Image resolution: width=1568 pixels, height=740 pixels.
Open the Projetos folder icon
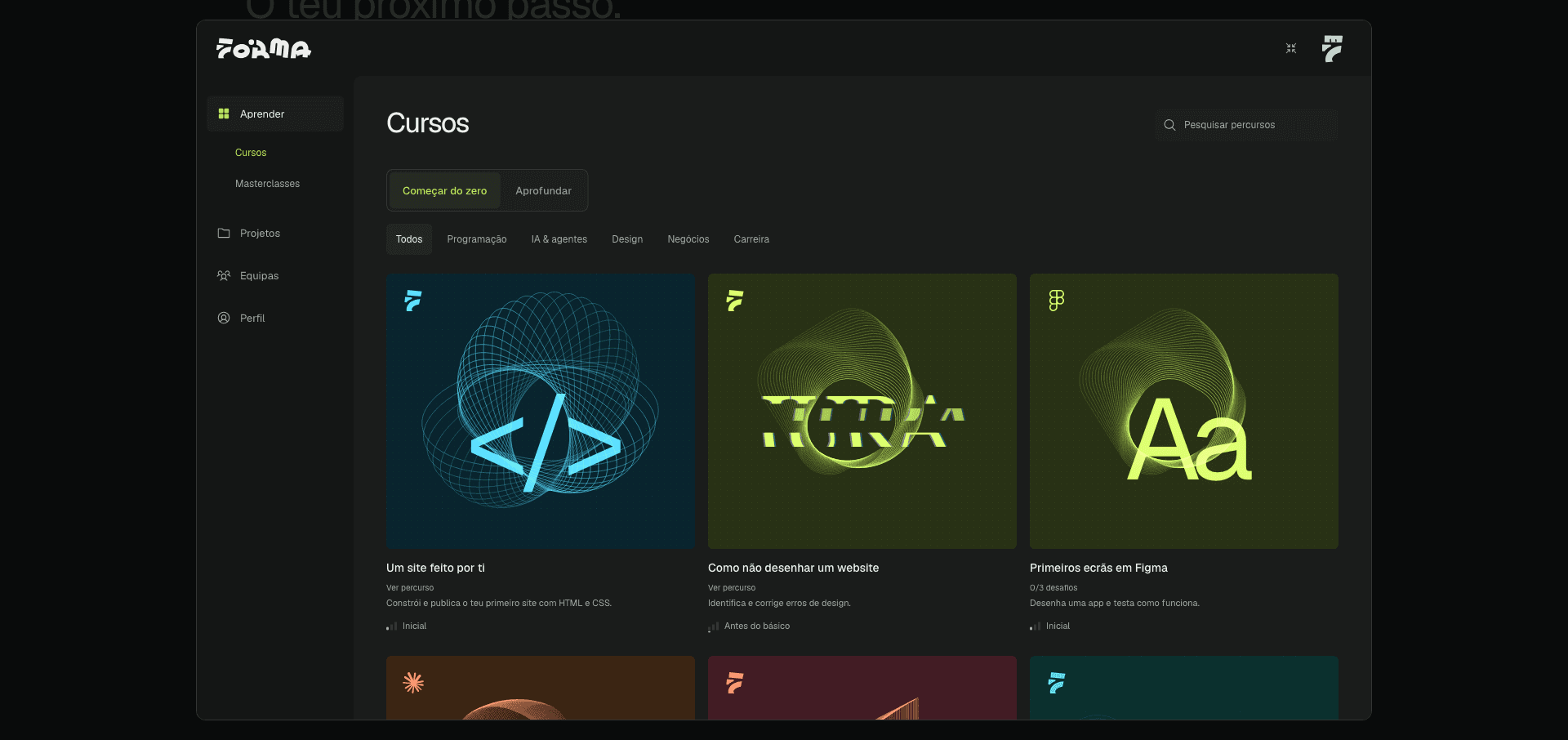[x=224, y=233]
